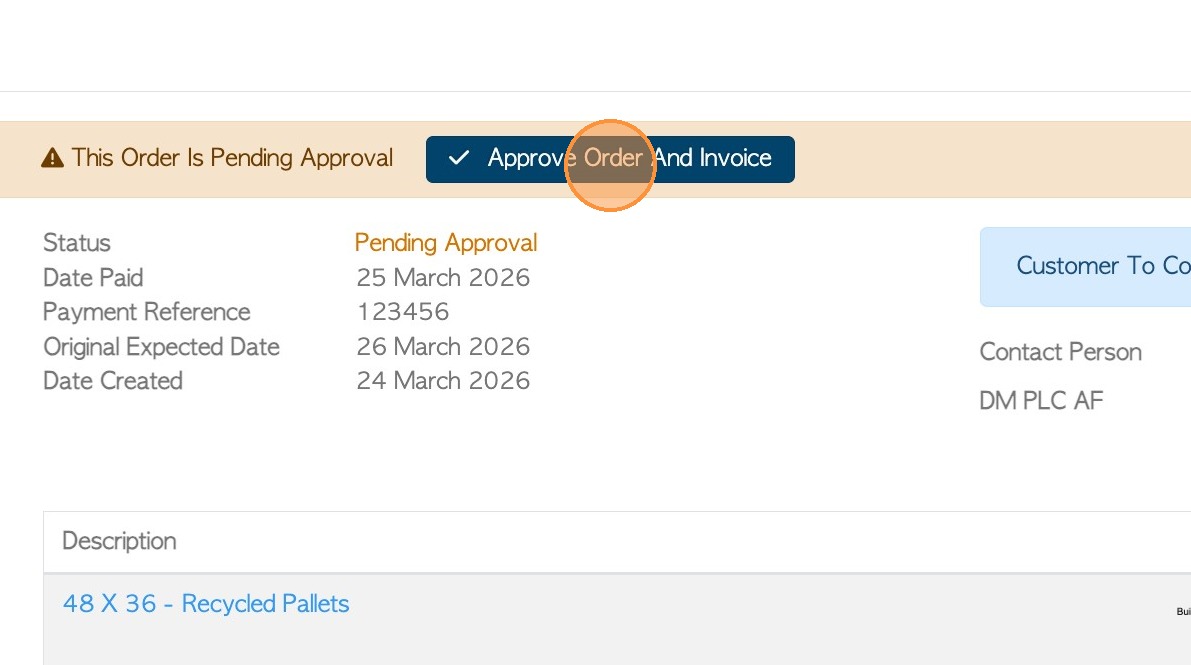Click the Payment Reference label
Image resolution: width=1191 pixels, height=665 pixels.
[147, 312]
